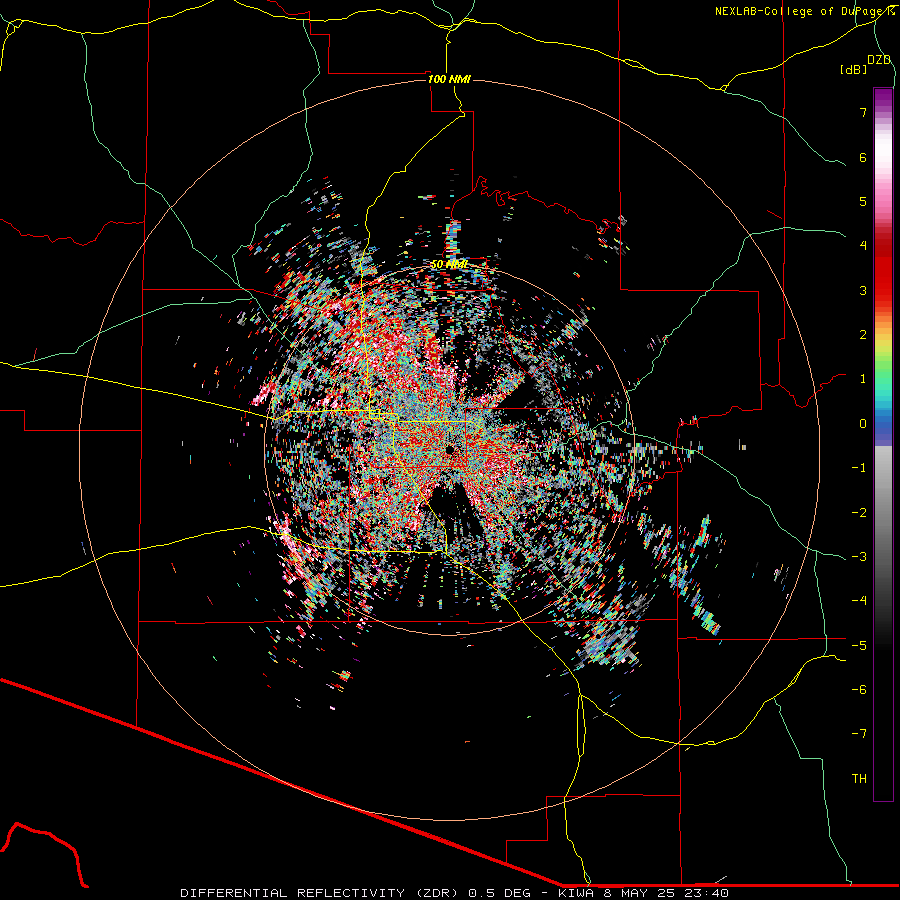Click the 3 dB value on color scale
Screen dimensions: 900x900
[x=863, y=290]
